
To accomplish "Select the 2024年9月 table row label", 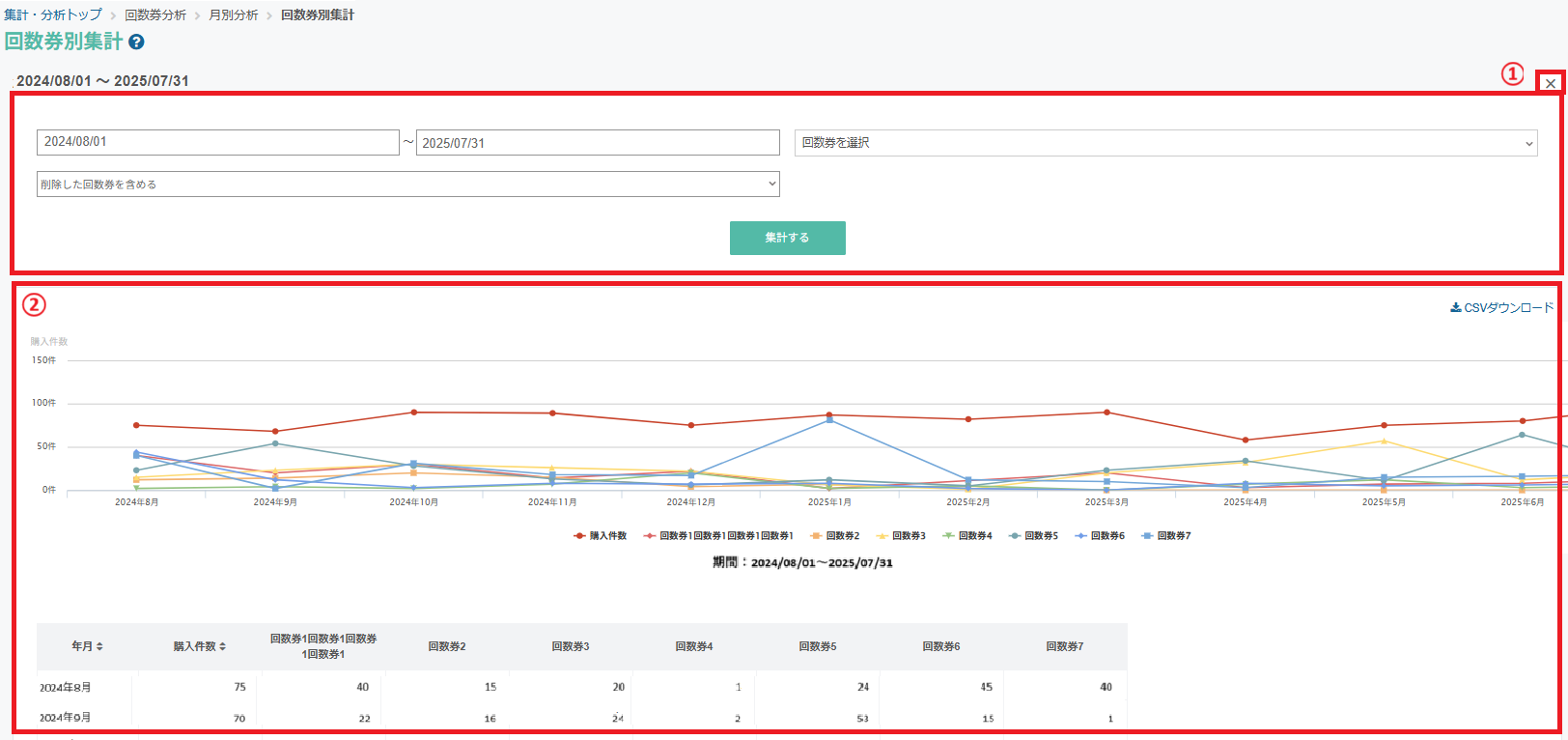I will click(x=66, y=718).
